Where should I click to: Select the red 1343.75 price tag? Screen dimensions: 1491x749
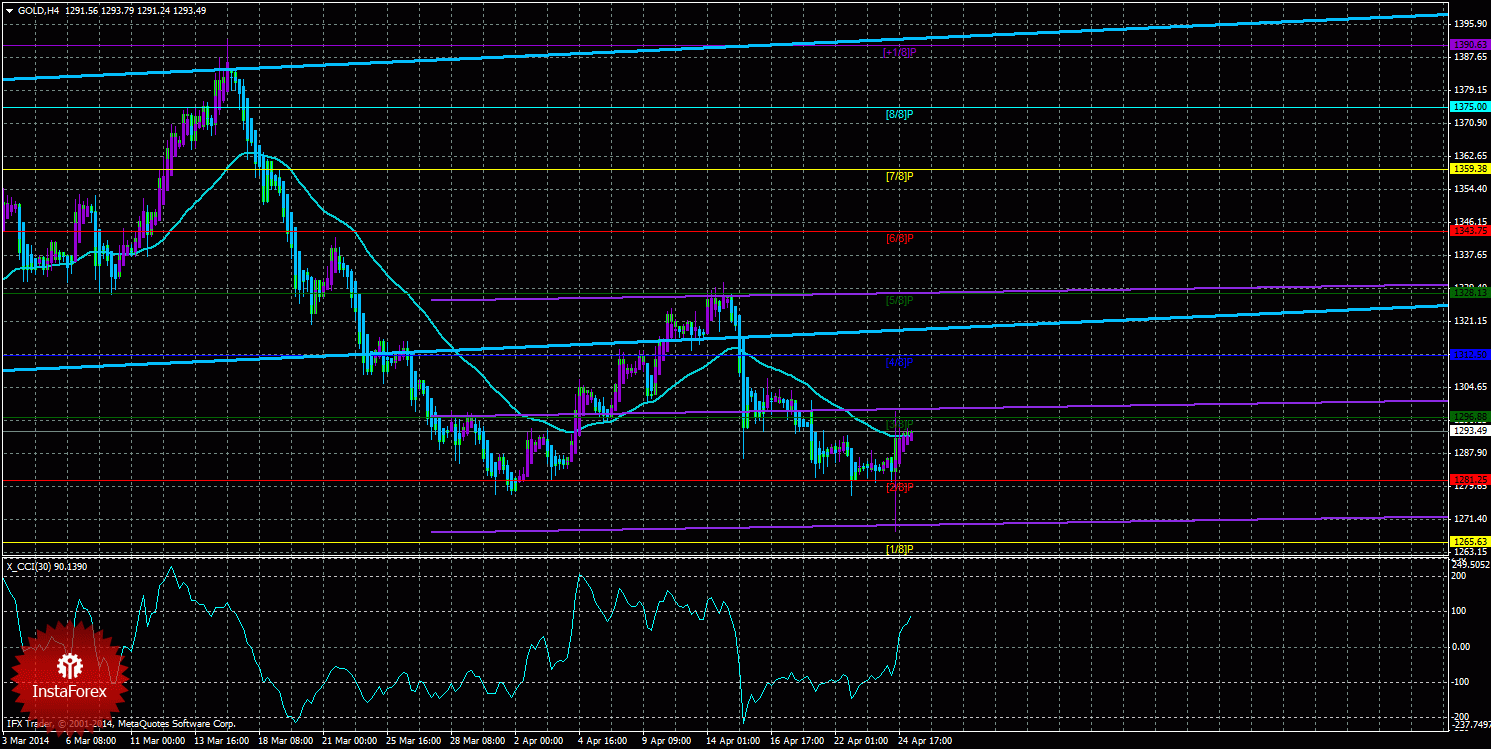(x=1469, y=230)
